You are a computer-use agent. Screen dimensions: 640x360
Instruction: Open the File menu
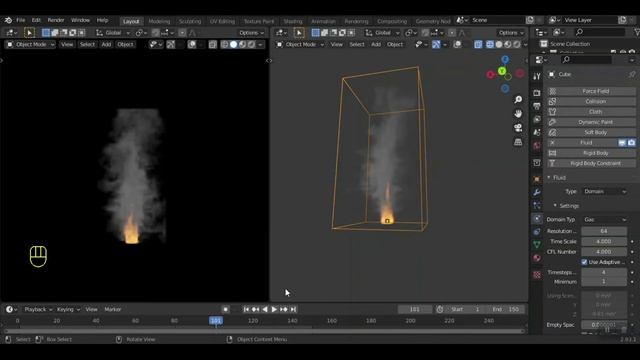tap(21, 20)
